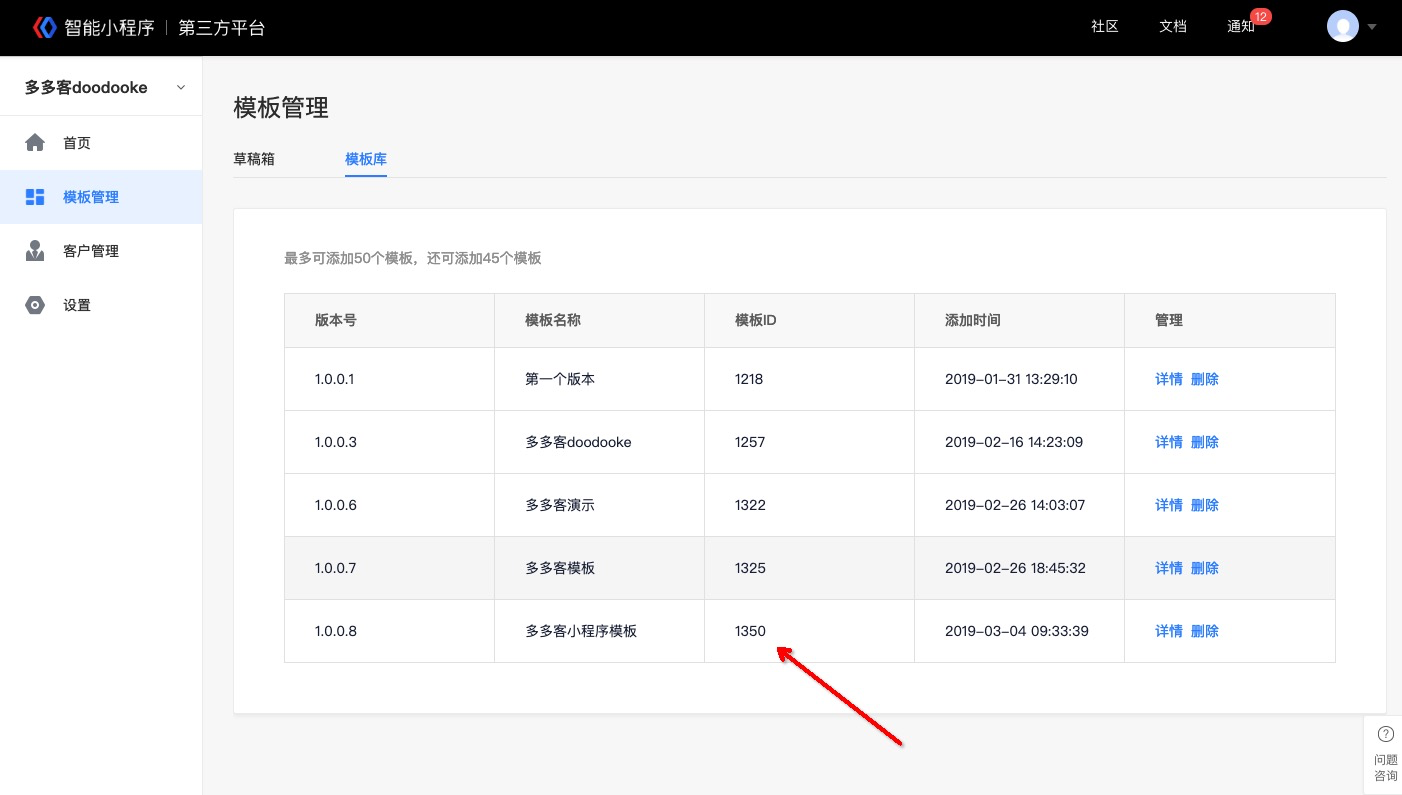This screenshot has width=1402, height=795.
Task: Open 模板管理 in the sidebar
Action: pyautogui.click(x=101, y=197)
